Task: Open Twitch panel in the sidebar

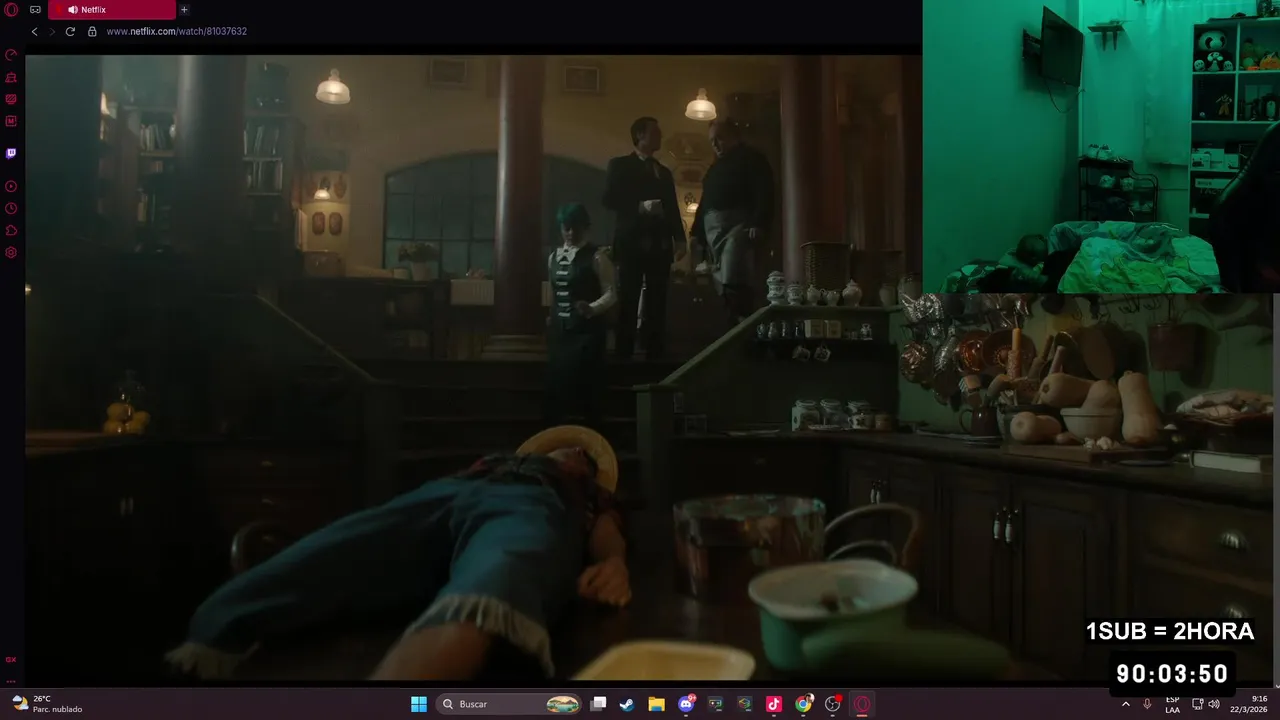Action: click(11, 153)
